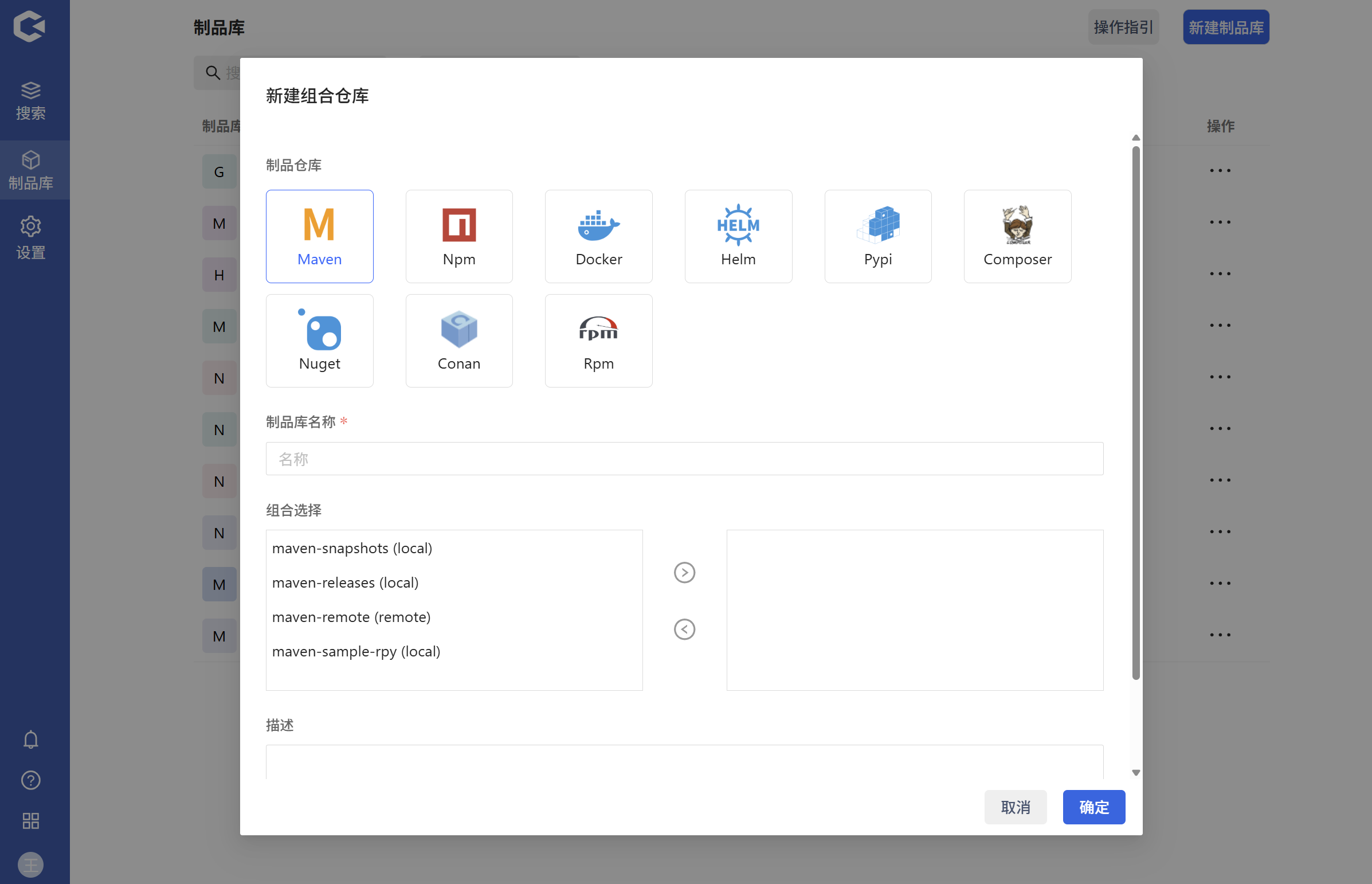Open the help question mark icon
This screenshot has height=884, width=1372.
point(30,780)
